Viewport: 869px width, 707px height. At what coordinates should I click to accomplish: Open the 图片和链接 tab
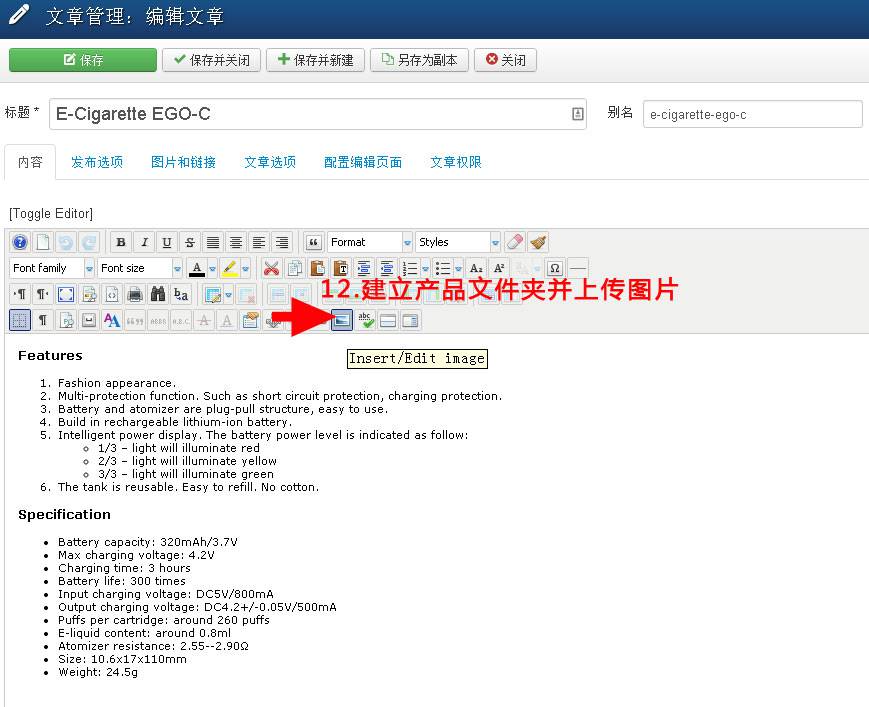coord(183,161)
